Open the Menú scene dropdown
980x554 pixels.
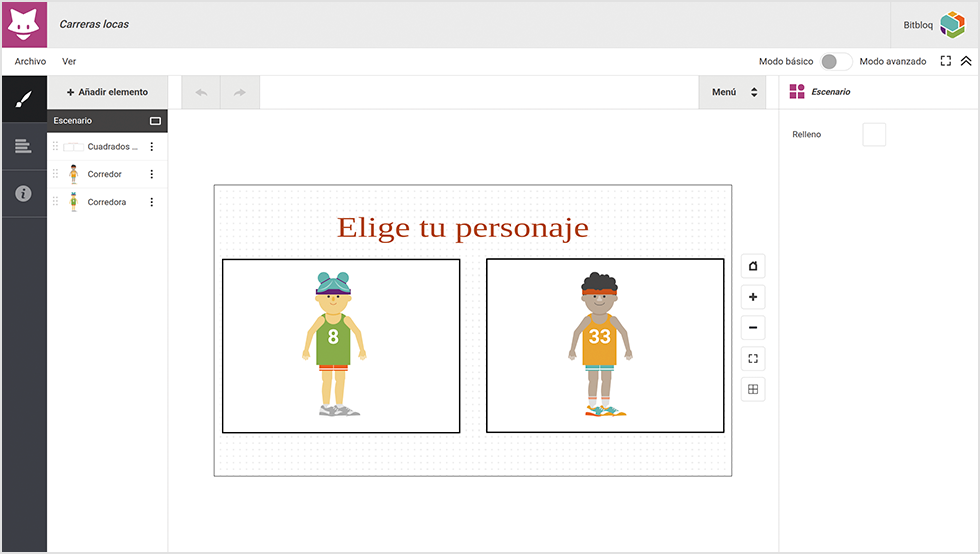click(x=732, y=93)
